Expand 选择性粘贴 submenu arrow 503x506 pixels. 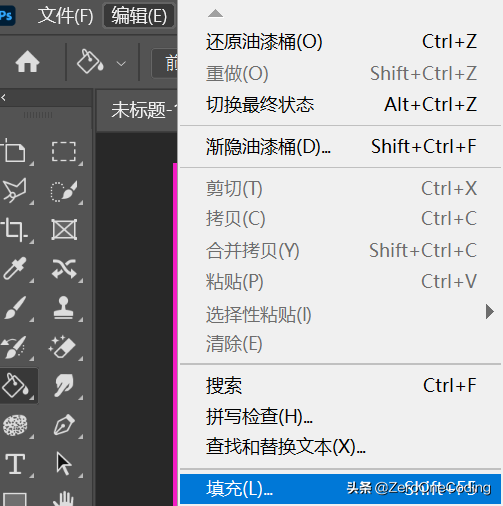point(489,312)
